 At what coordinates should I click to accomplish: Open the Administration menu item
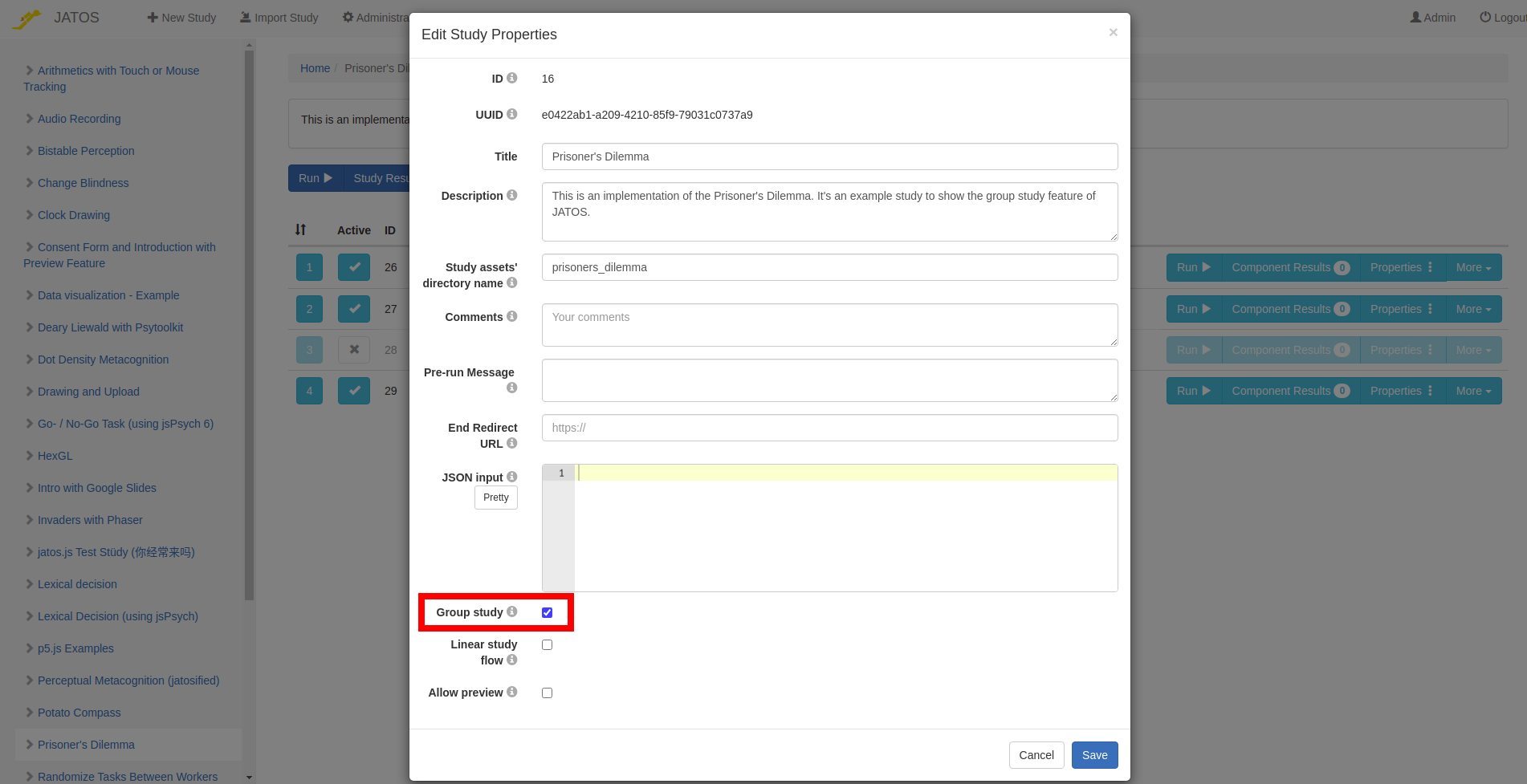(376, 18)
